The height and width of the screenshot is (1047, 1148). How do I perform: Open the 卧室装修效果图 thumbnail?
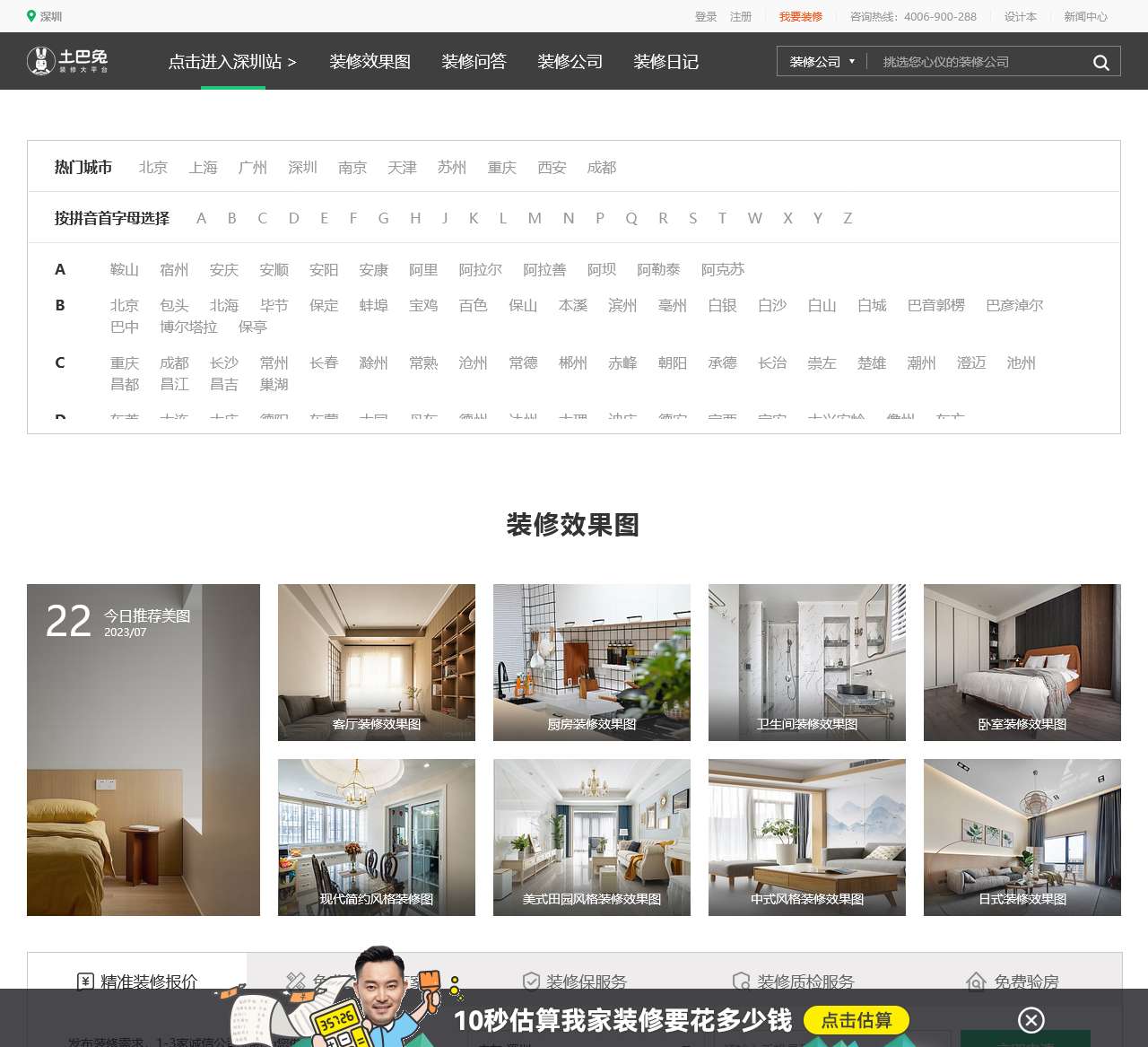pos(1022,662)
